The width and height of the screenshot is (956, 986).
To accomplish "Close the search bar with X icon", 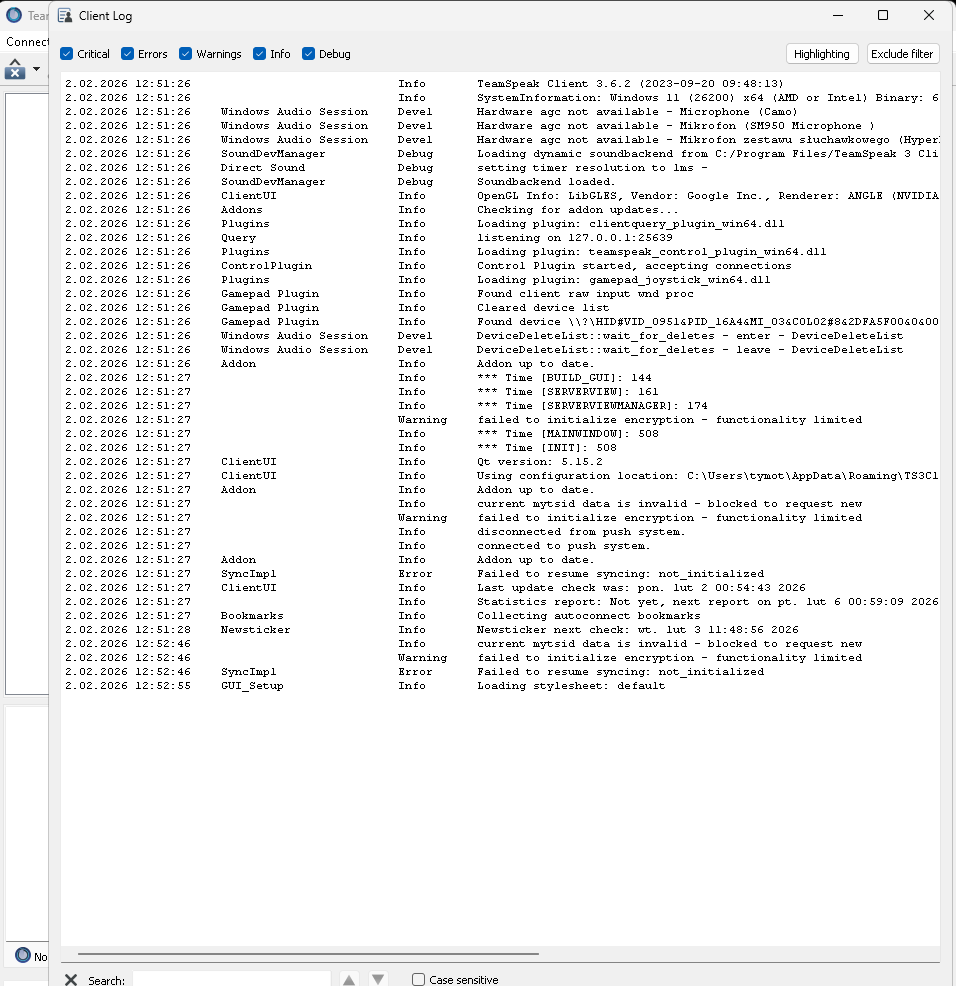I will (71, 979).
